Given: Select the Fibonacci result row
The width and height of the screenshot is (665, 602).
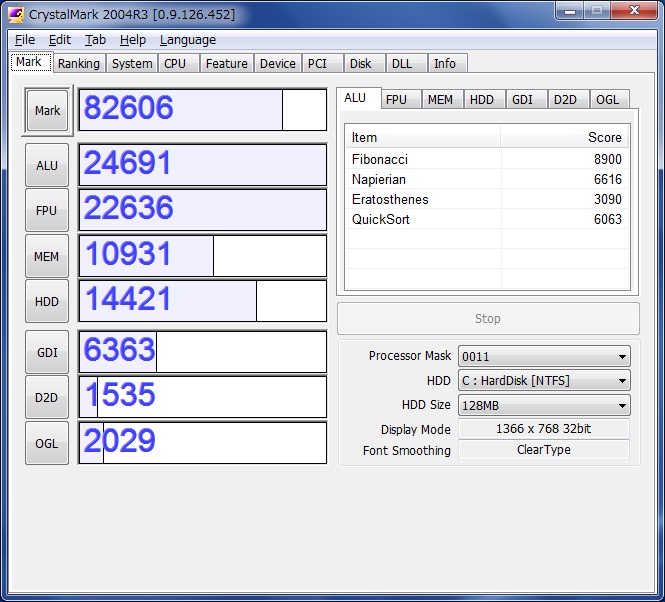Looking at the screenshot, I should 487,159.
